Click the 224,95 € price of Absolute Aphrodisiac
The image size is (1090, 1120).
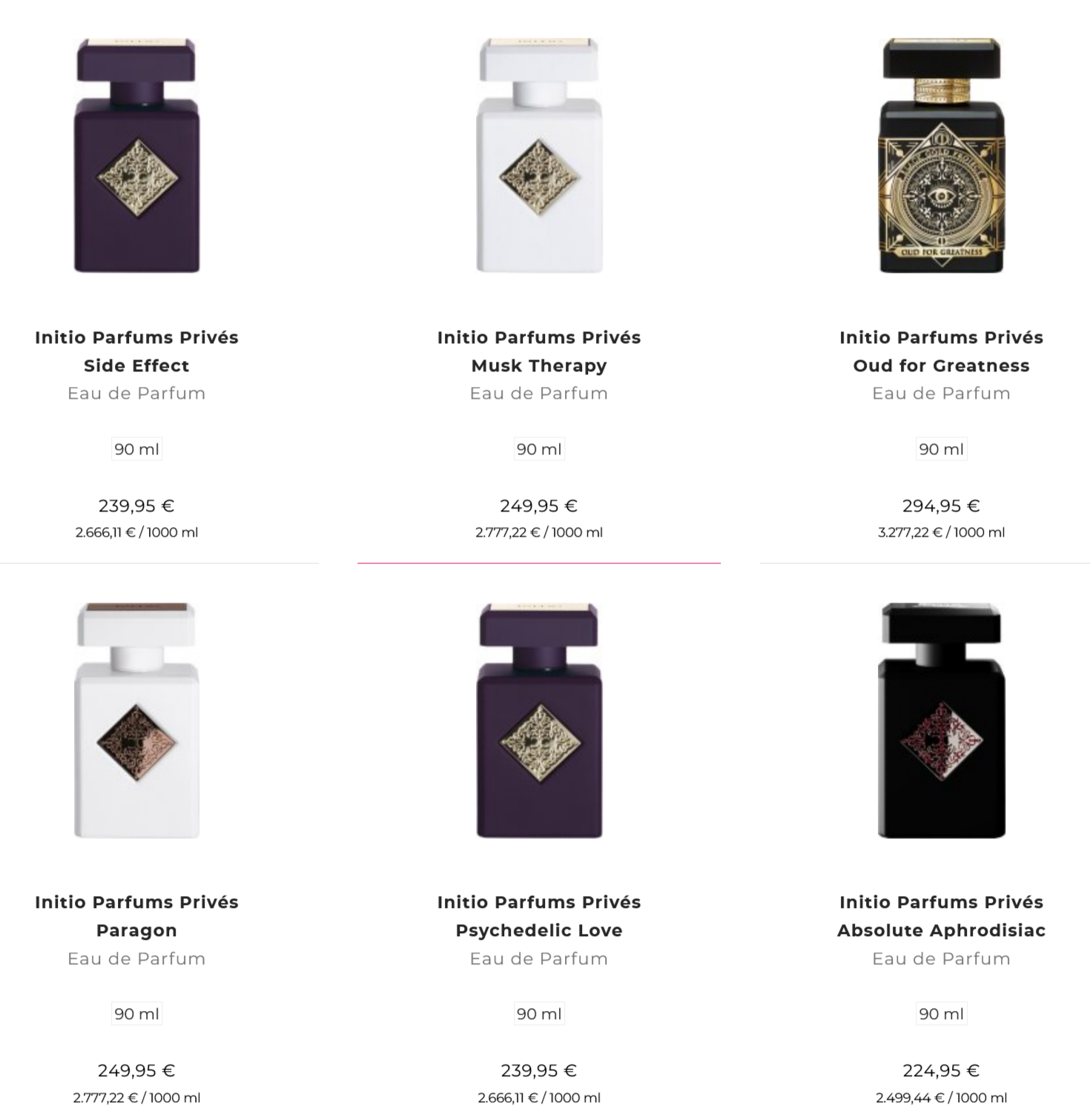coord(941,1071)
